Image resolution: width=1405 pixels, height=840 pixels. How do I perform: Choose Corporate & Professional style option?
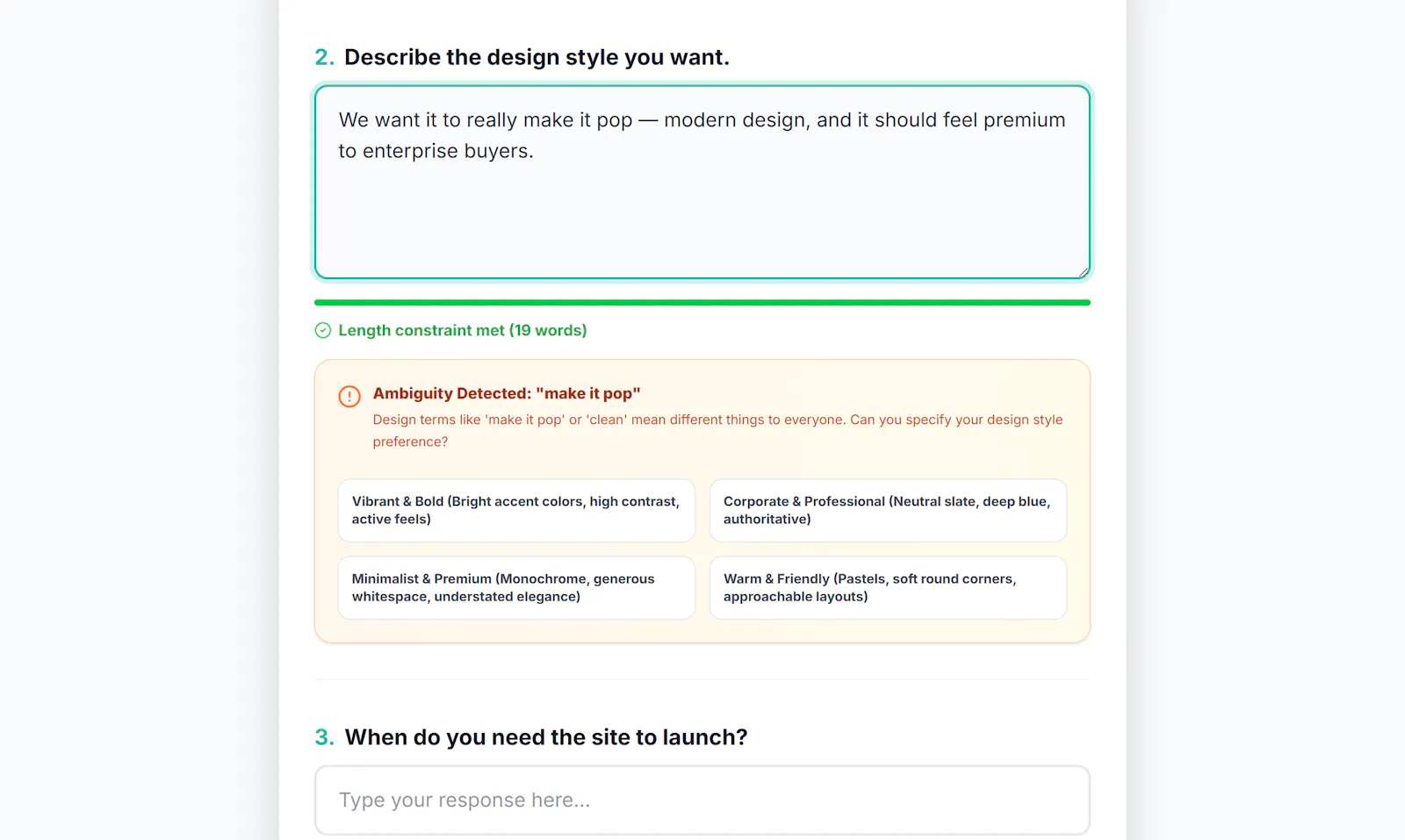point(888,510)
